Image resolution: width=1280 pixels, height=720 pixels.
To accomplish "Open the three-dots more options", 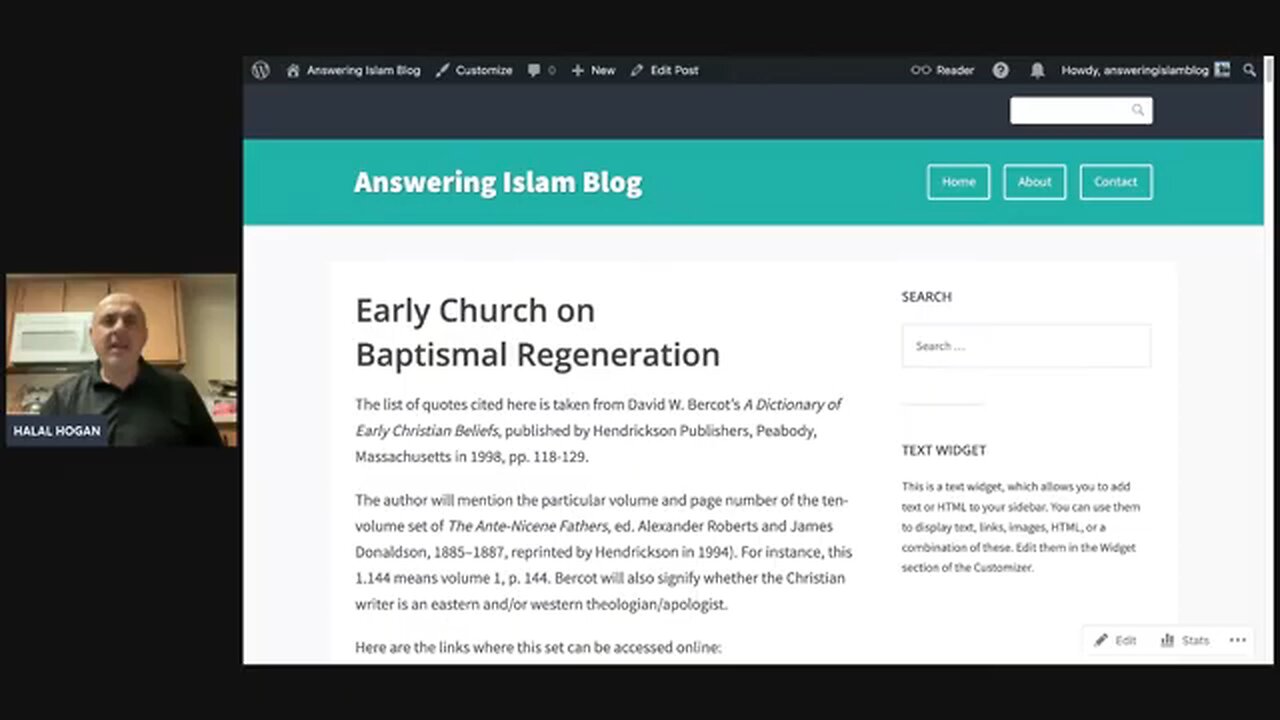I will point(1238,640).
